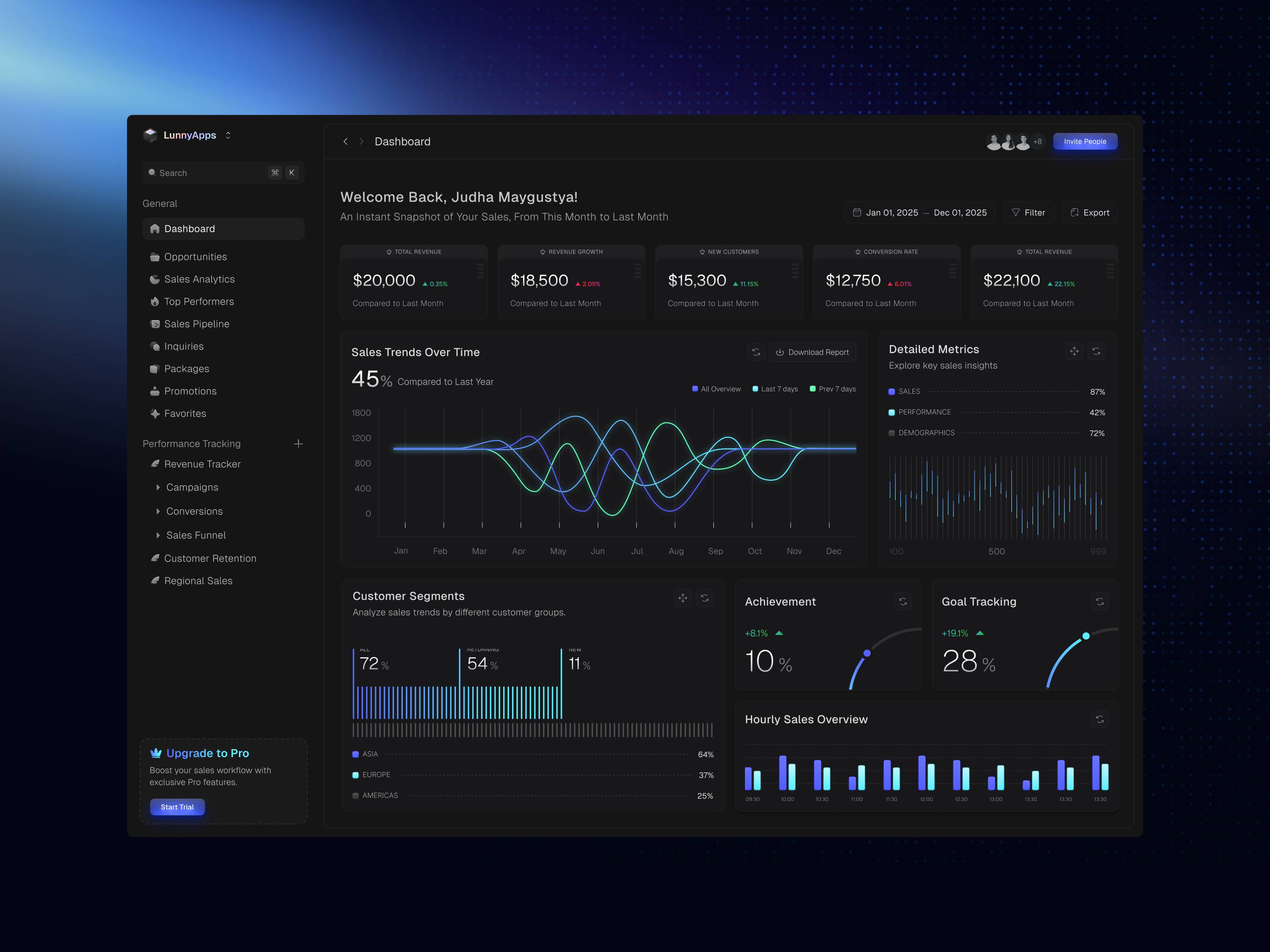Go to Top Performers
Screen dimensions: 1270x952
coord(199,301)
